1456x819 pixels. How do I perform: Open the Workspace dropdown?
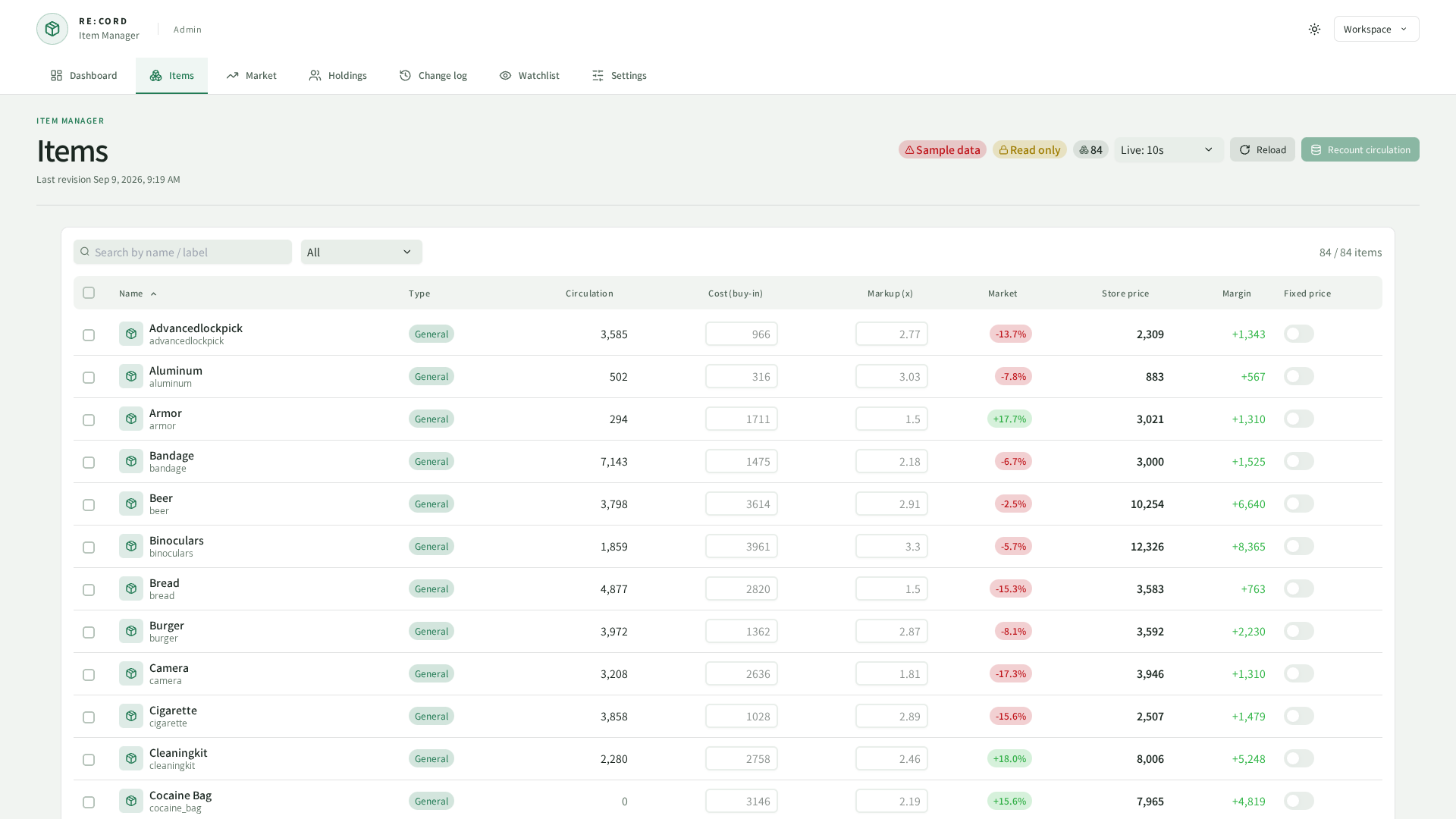click(x=1376, y=29)
